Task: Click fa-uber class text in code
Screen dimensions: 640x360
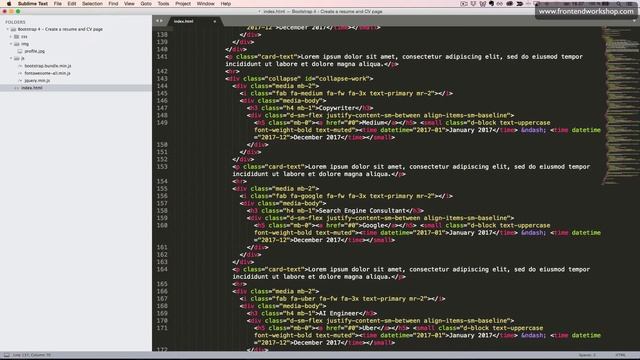Action: point(302,299)
